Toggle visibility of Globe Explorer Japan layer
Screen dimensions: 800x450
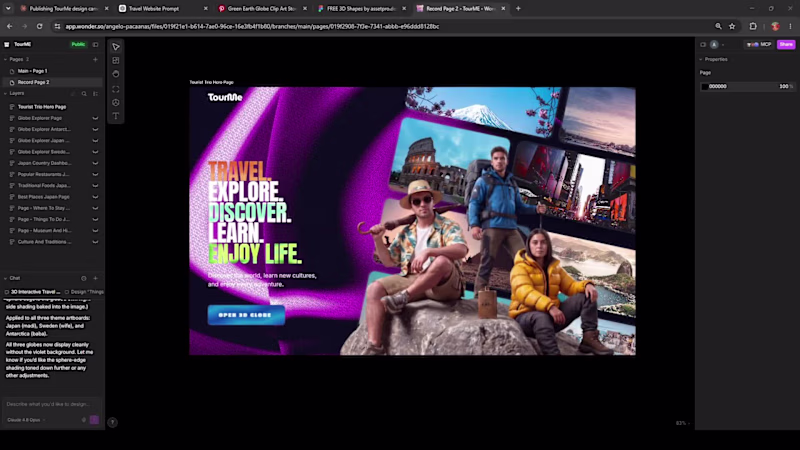[95, 141]
